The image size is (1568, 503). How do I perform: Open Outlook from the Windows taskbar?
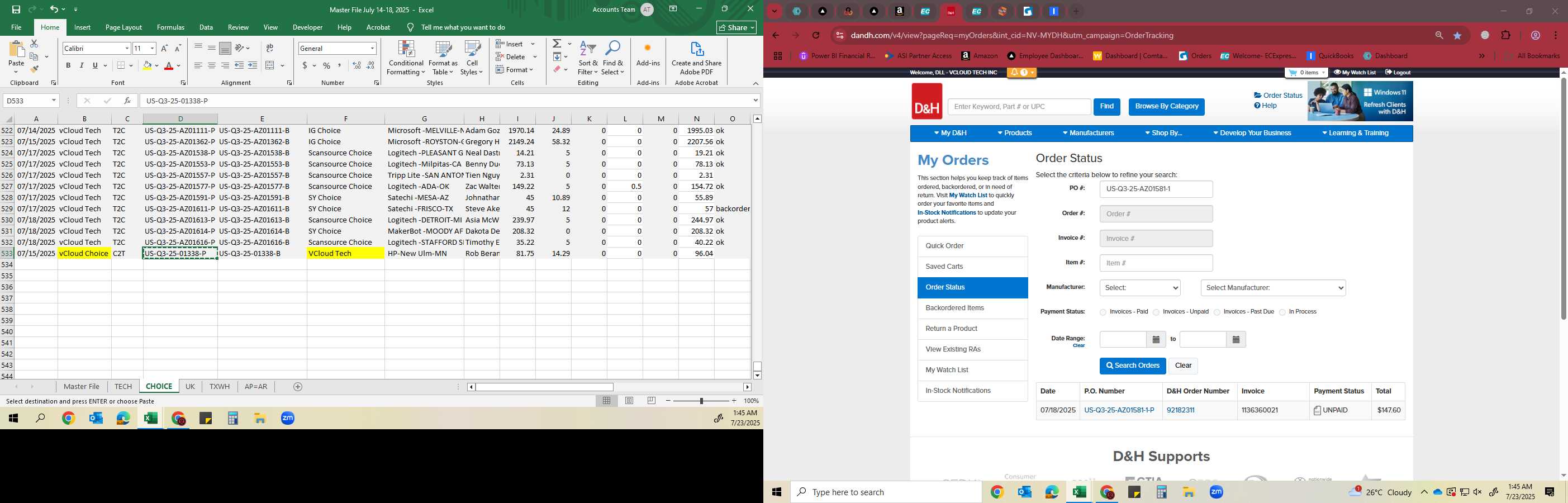click(x=96, y=419)
